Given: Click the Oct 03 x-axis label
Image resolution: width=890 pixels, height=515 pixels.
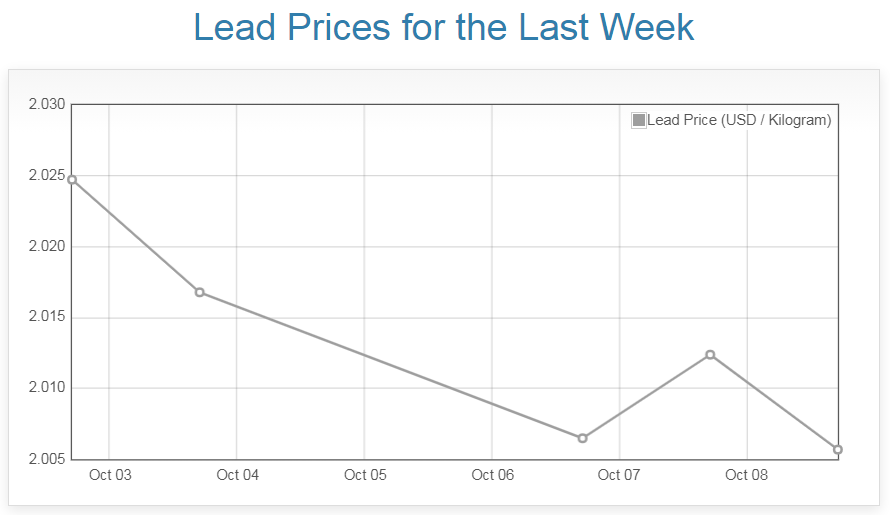Looking at the screenshot, I should coord(110,475).
